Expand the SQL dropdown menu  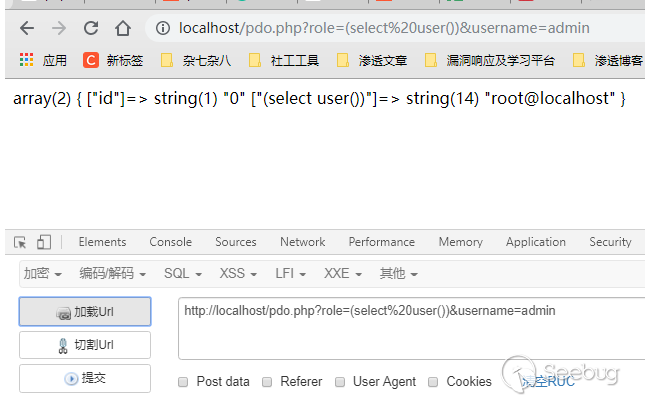coord(183,273)
